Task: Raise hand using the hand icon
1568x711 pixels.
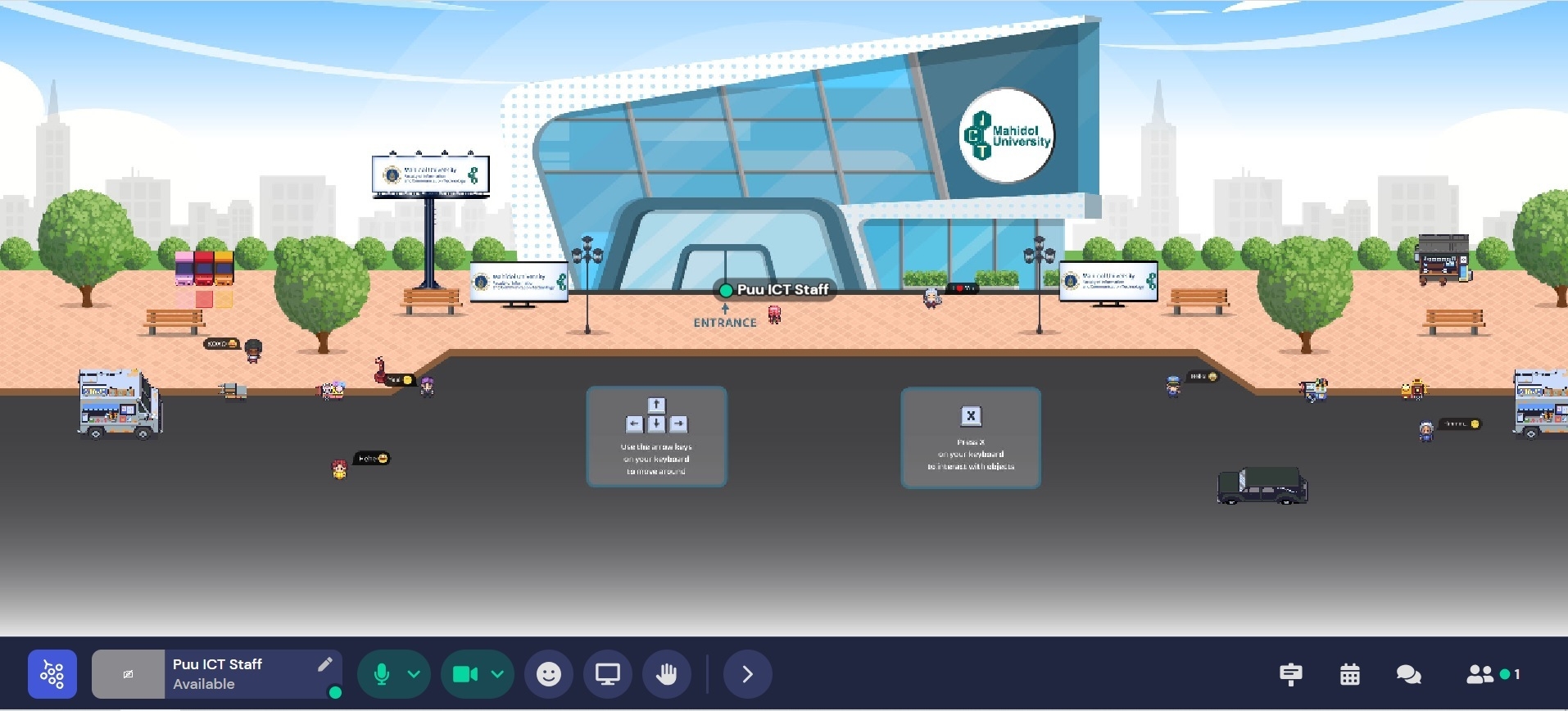Action: tap(667, 674)
